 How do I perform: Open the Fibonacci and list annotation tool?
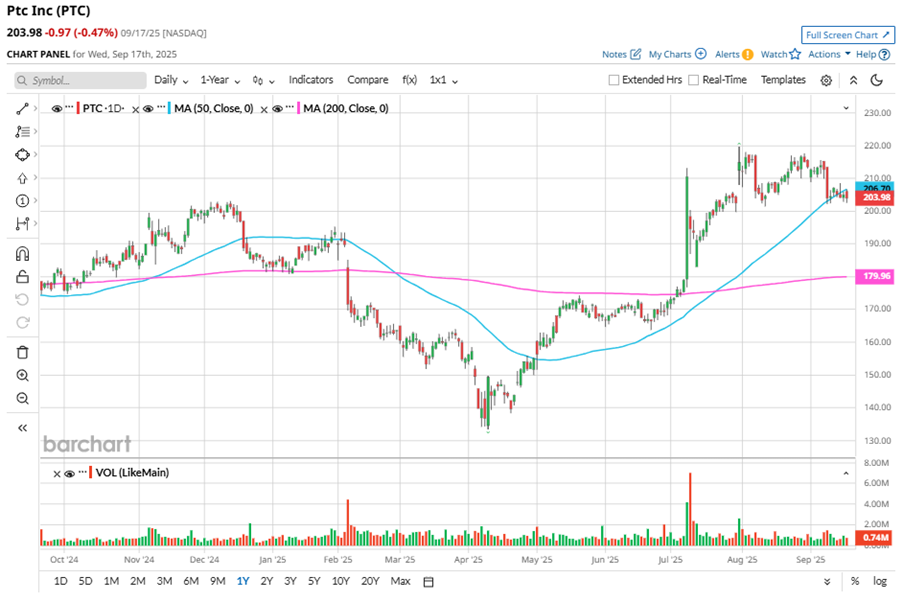click(22, 132)
